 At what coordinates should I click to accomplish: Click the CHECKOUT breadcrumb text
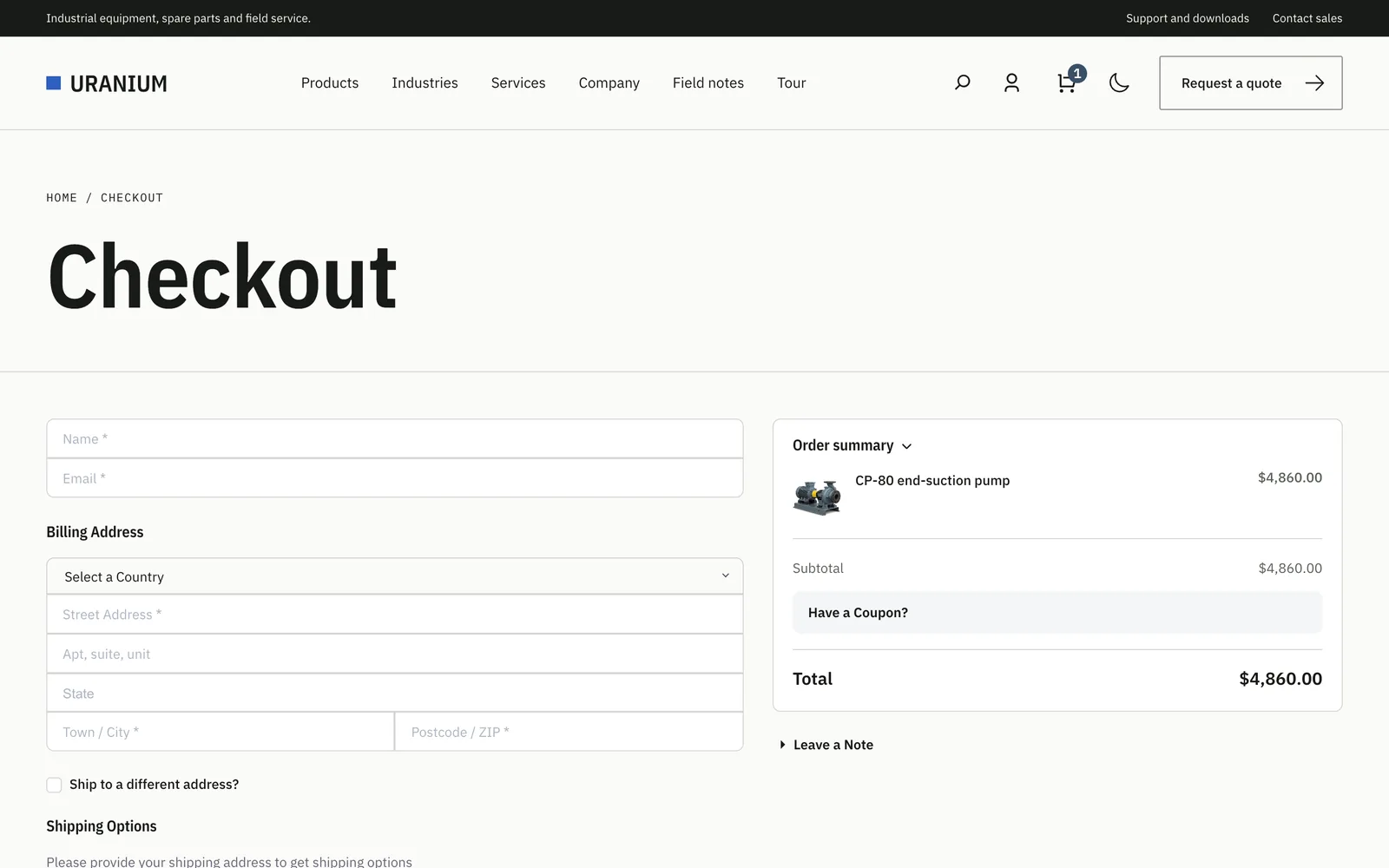pos(132,198)
